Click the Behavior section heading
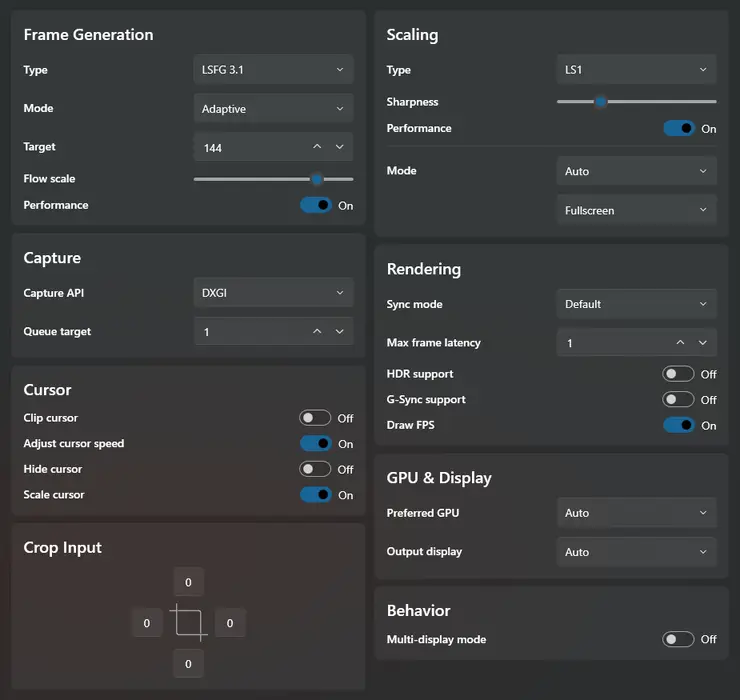Screen dimensions: 740x700 pos(418,610)
